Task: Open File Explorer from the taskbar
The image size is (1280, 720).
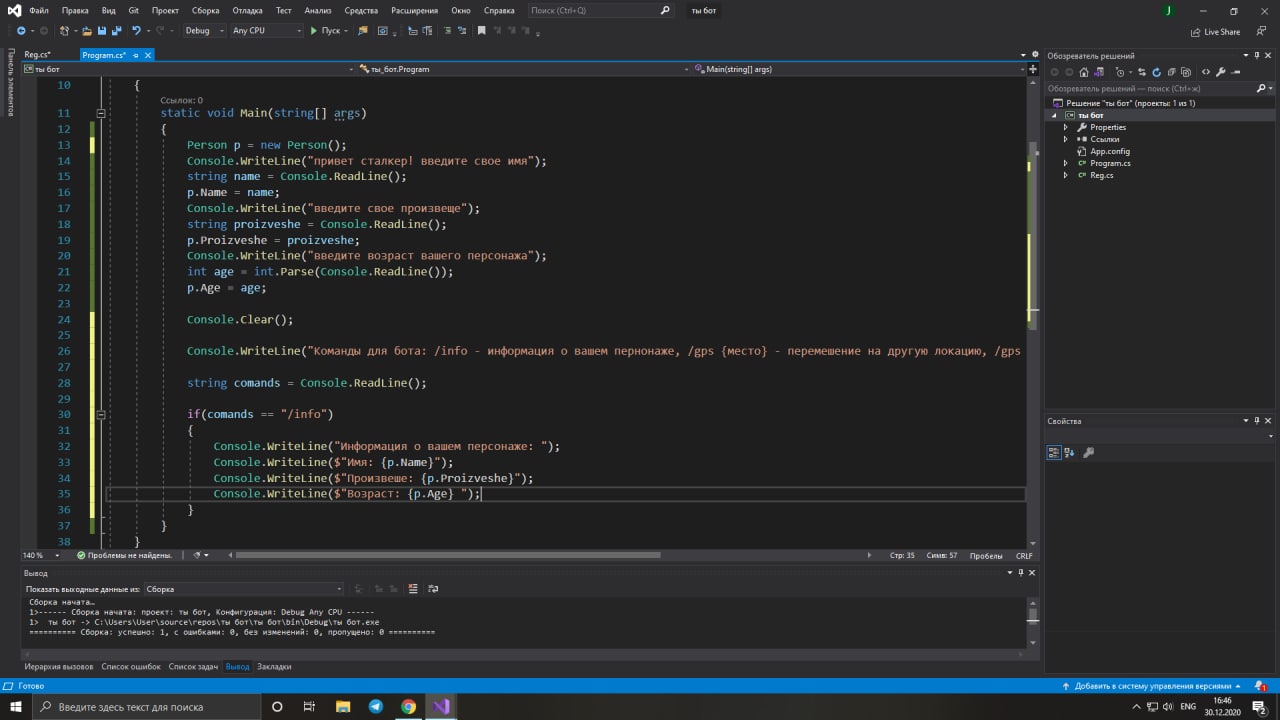Action: 342,706
